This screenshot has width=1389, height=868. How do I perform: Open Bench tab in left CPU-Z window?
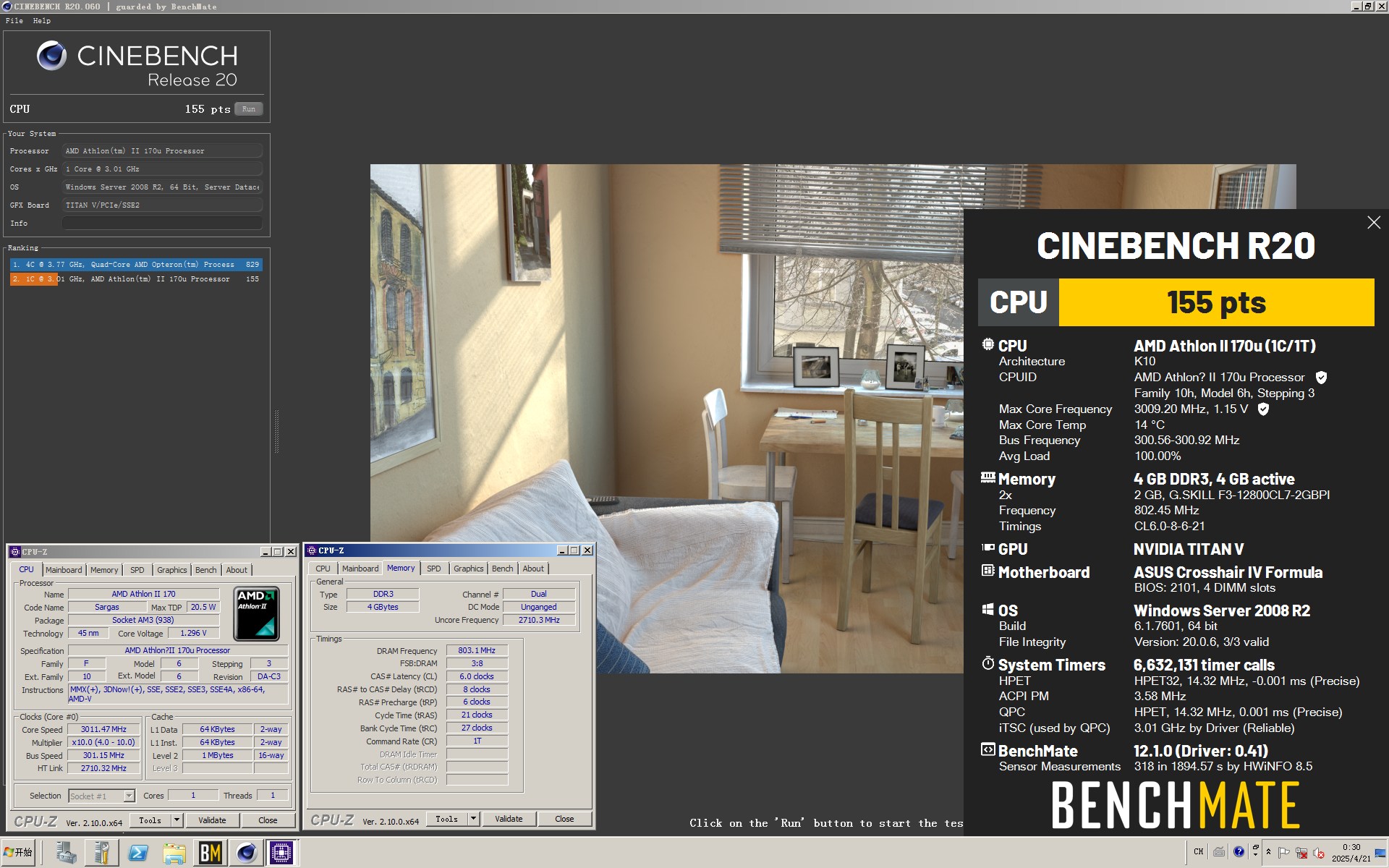(206, 570)
